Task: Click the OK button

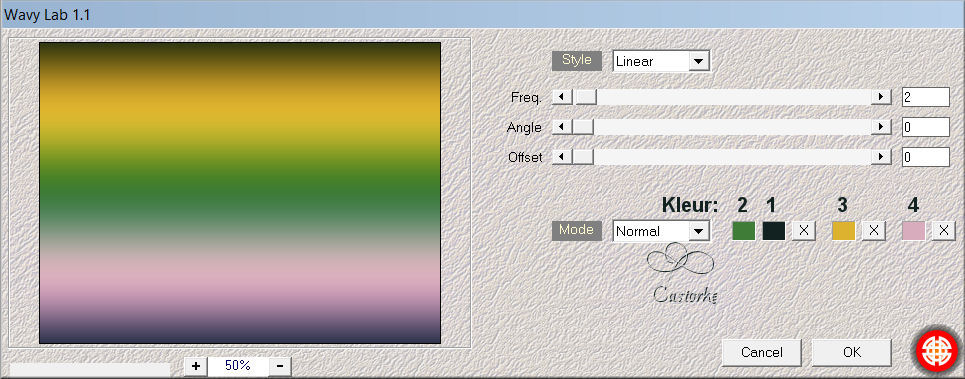Action: coord(852,353)
